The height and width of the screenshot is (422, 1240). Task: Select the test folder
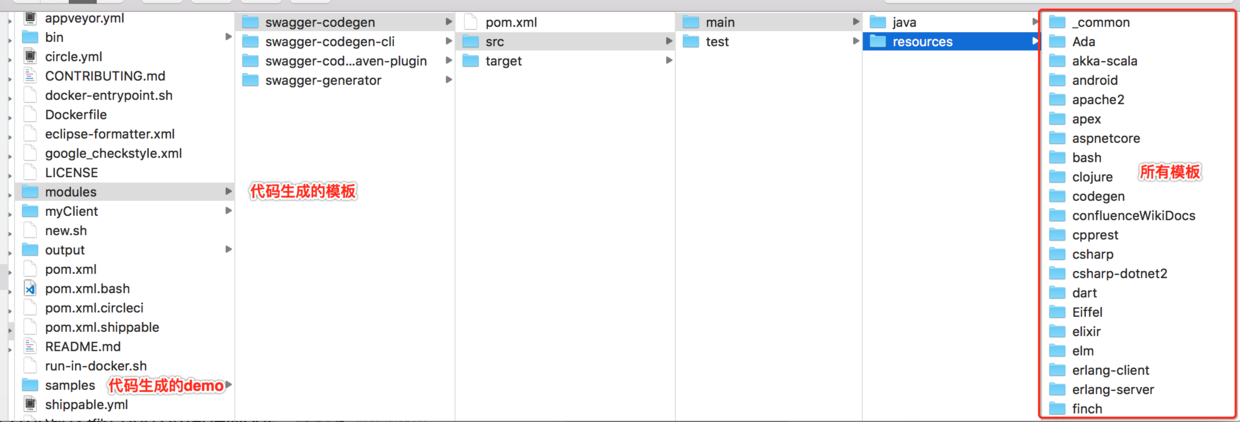point(717,42)
